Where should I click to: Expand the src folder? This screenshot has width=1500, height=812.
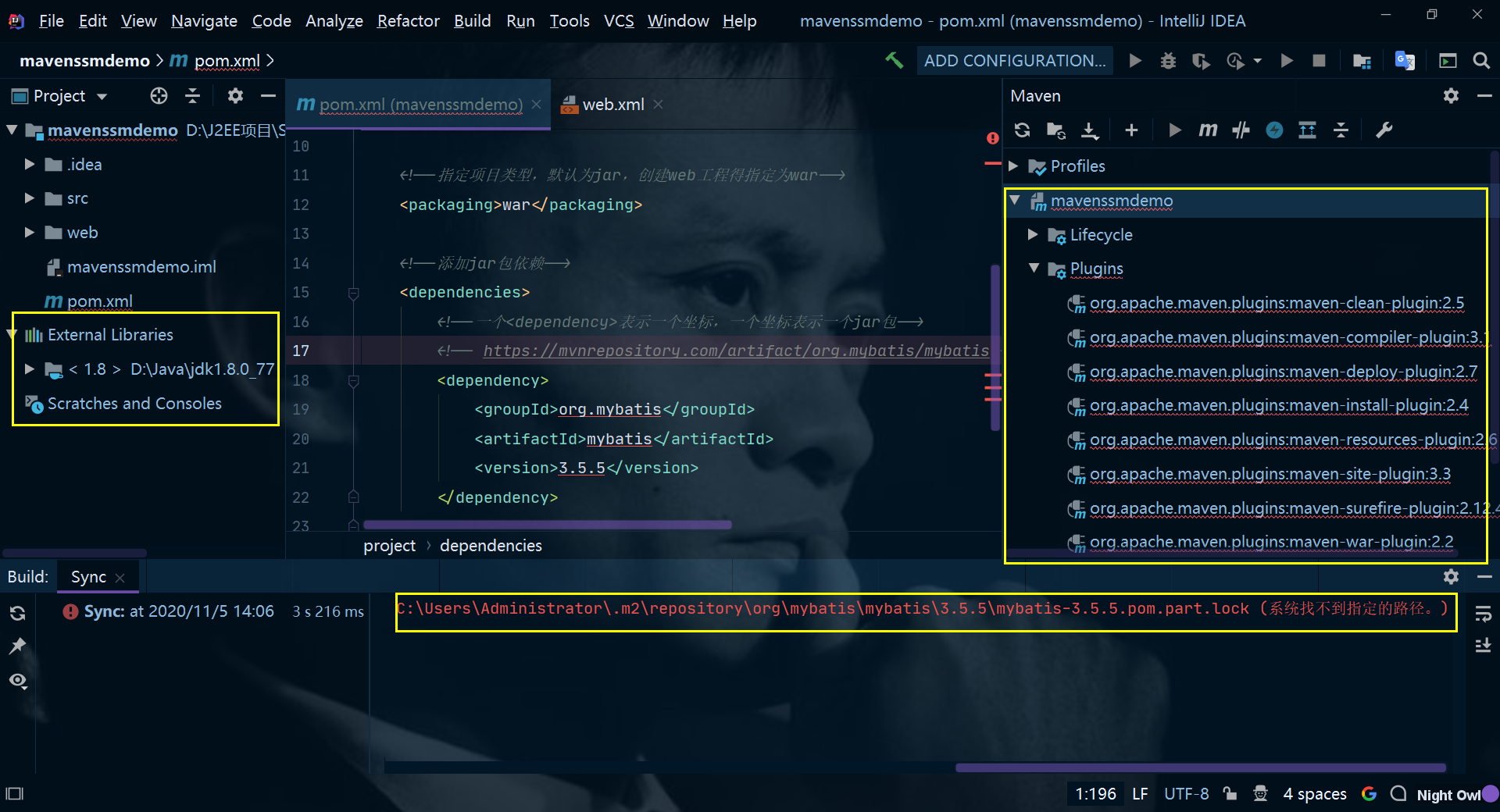[29, 198]
